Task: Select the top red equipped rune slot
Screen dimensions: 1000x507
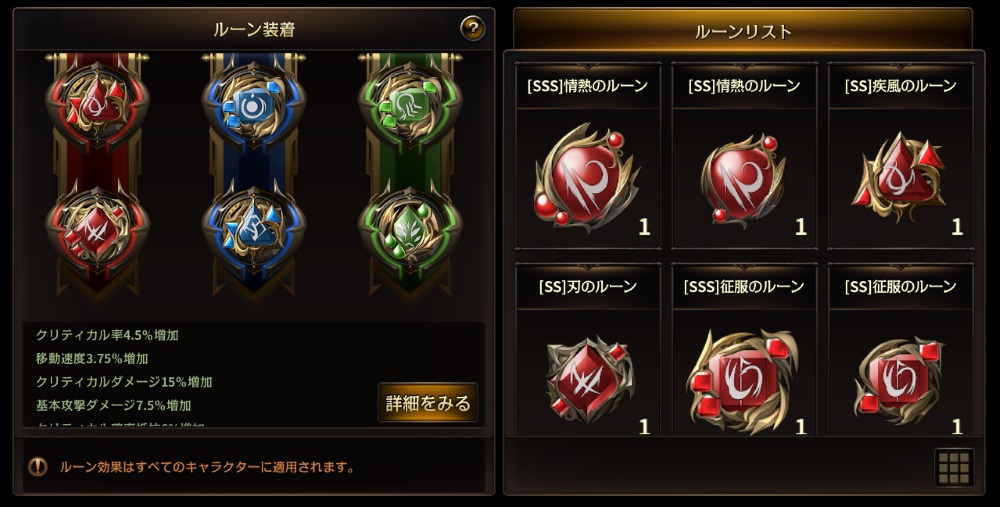Action: tap(97, 104)
